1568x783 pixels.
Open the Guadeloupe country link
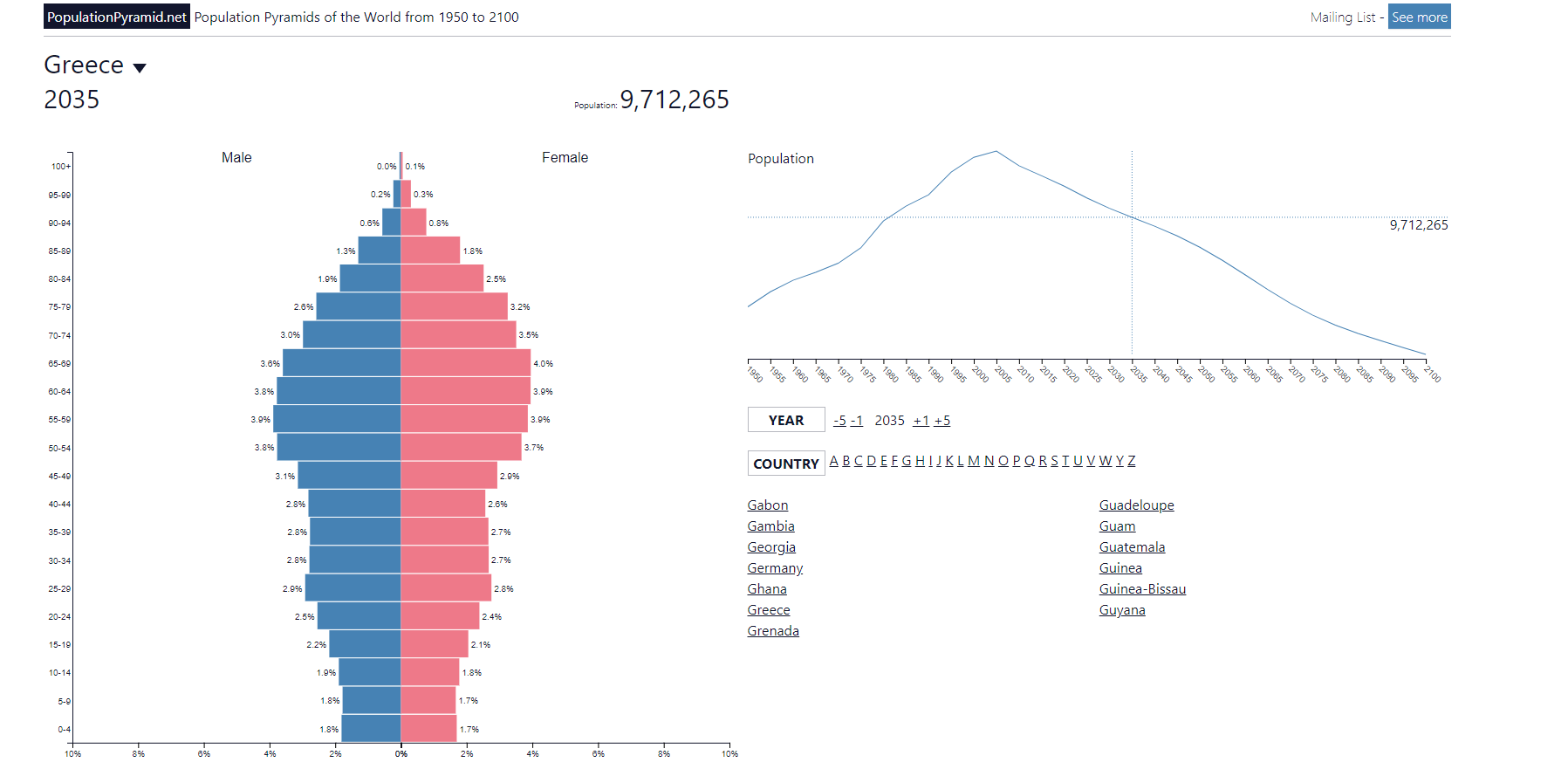pyautogui.click(x=1136, y=505)
